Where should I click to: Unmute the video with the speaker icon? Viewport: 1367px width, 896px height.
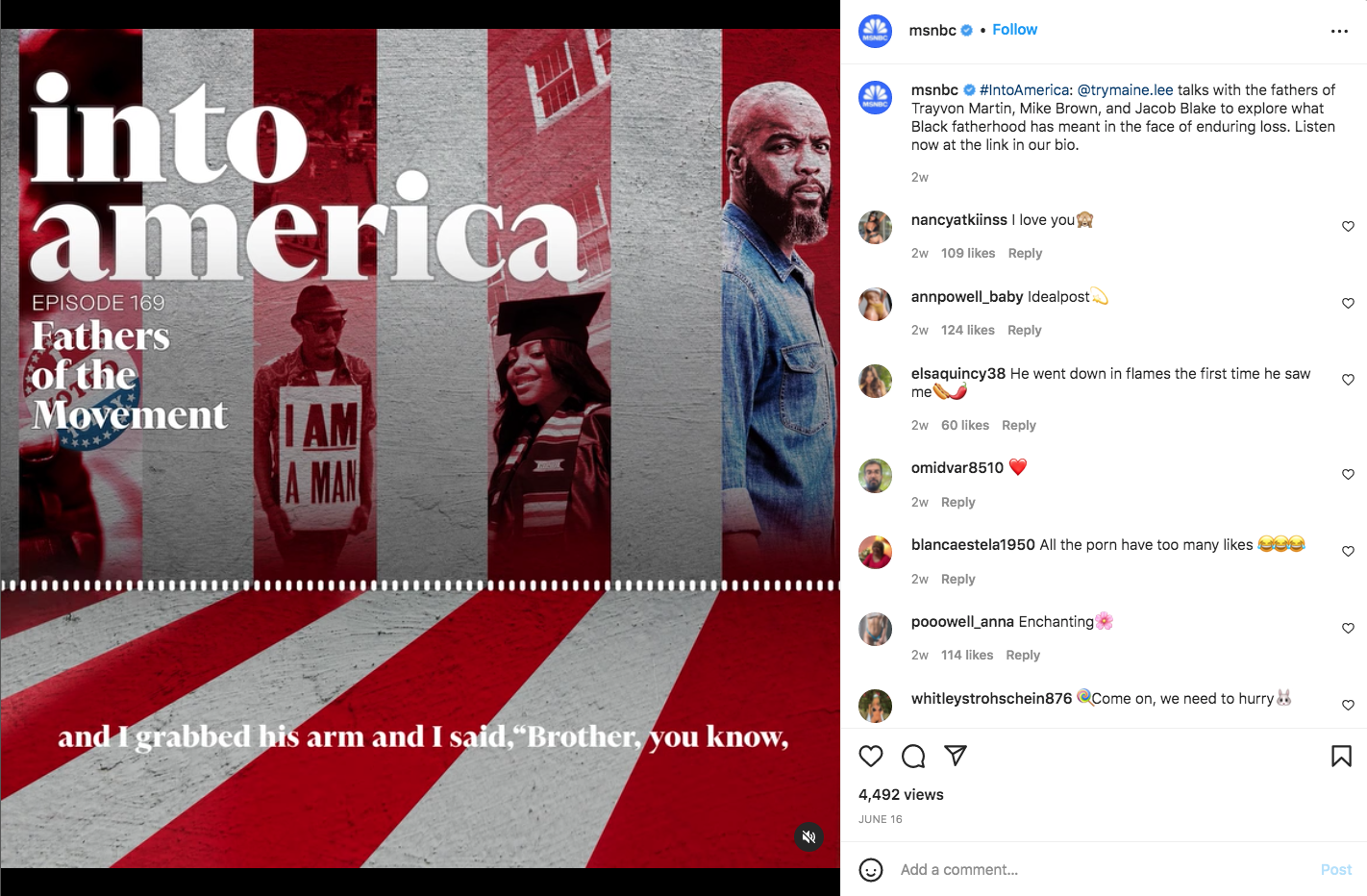(809, 837)
